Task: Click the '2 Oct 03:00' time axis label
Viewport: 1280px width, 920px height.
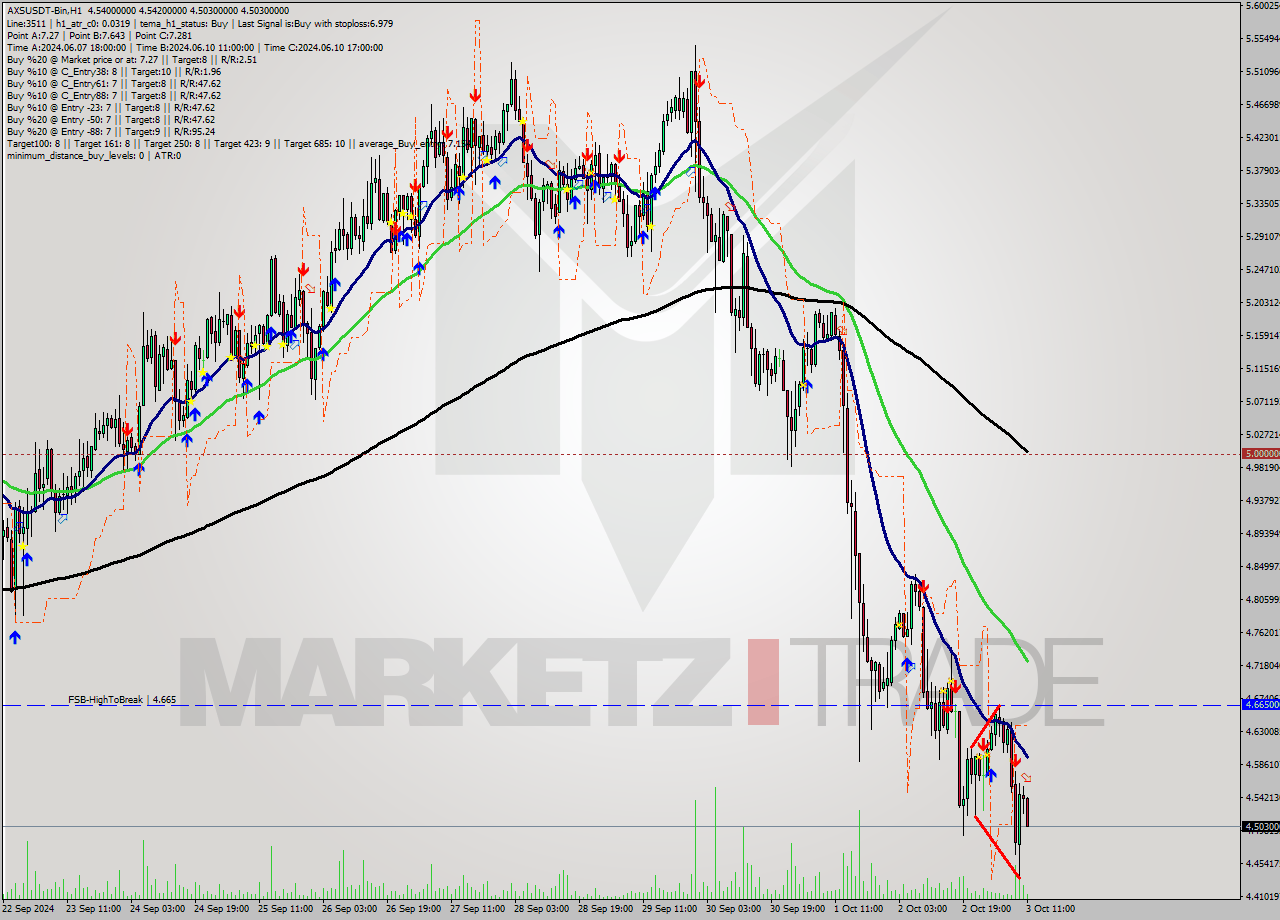Action: [922, 909]
